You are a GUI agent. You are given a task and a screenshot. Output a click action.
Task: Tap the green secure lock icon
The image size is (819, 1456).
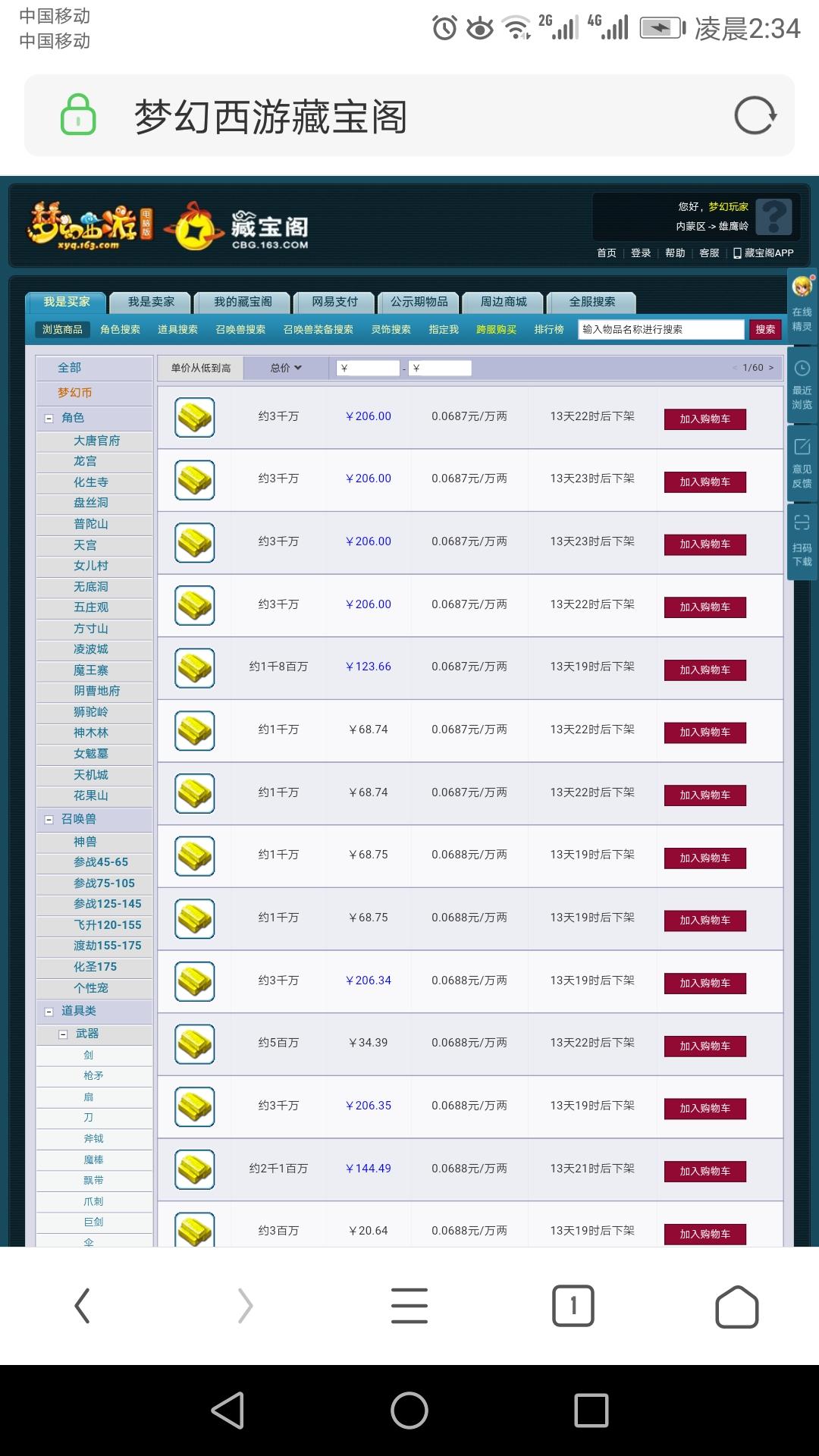pyautogui.click(x=78, y=115)
